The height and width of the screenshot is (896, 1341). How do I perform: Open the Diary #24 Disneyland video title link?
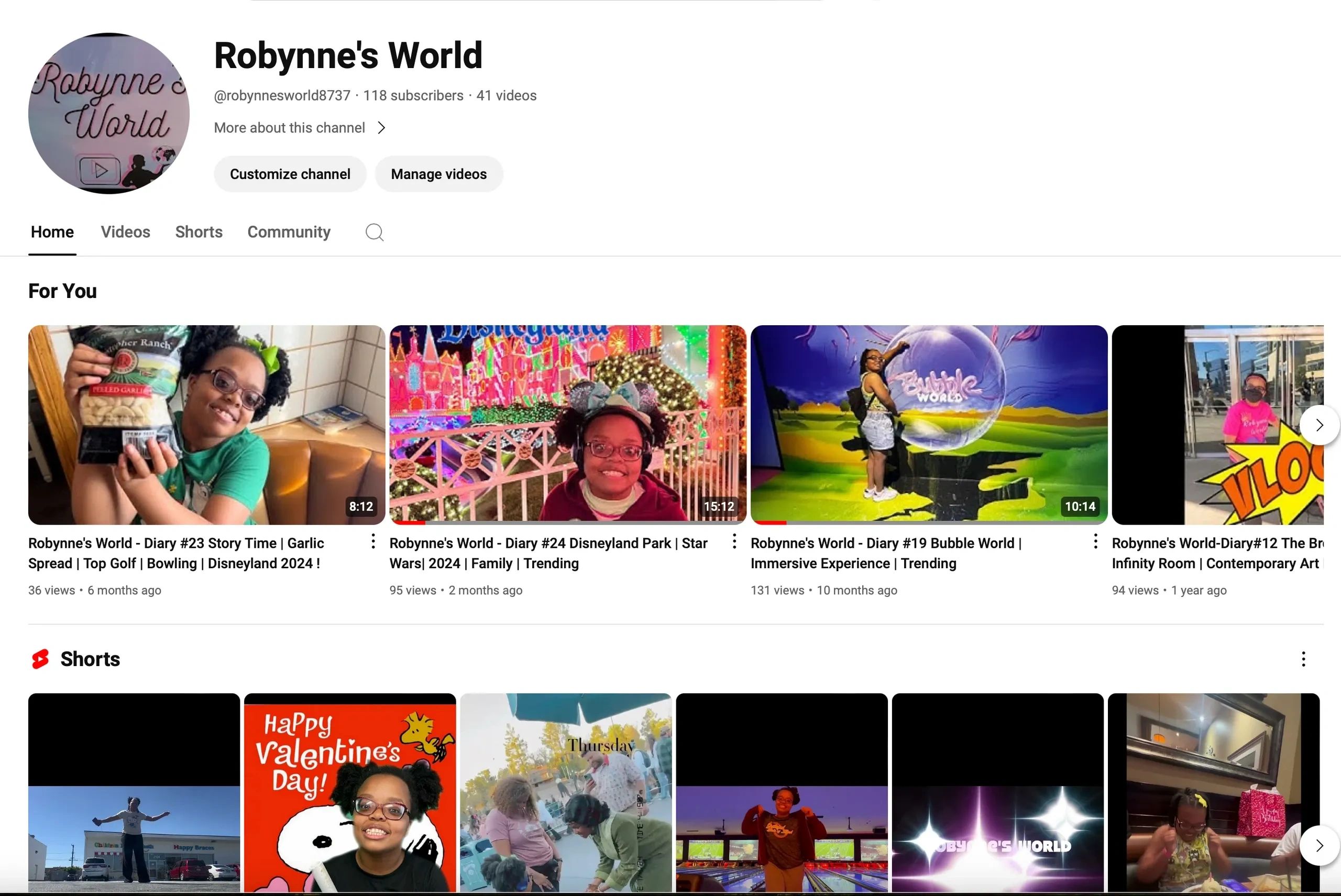(547, 552)
